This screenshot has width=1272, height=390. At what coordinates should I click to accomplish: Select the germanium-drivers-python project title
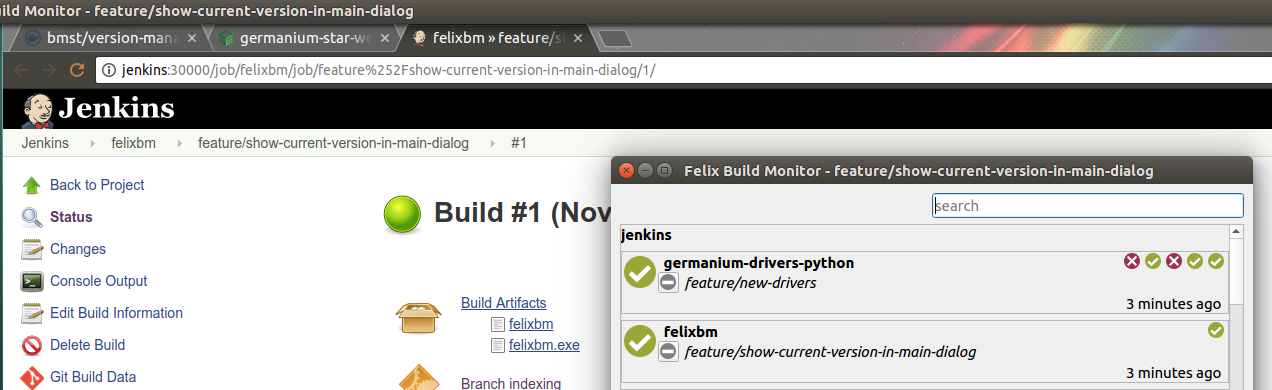[x=759, y=263]
